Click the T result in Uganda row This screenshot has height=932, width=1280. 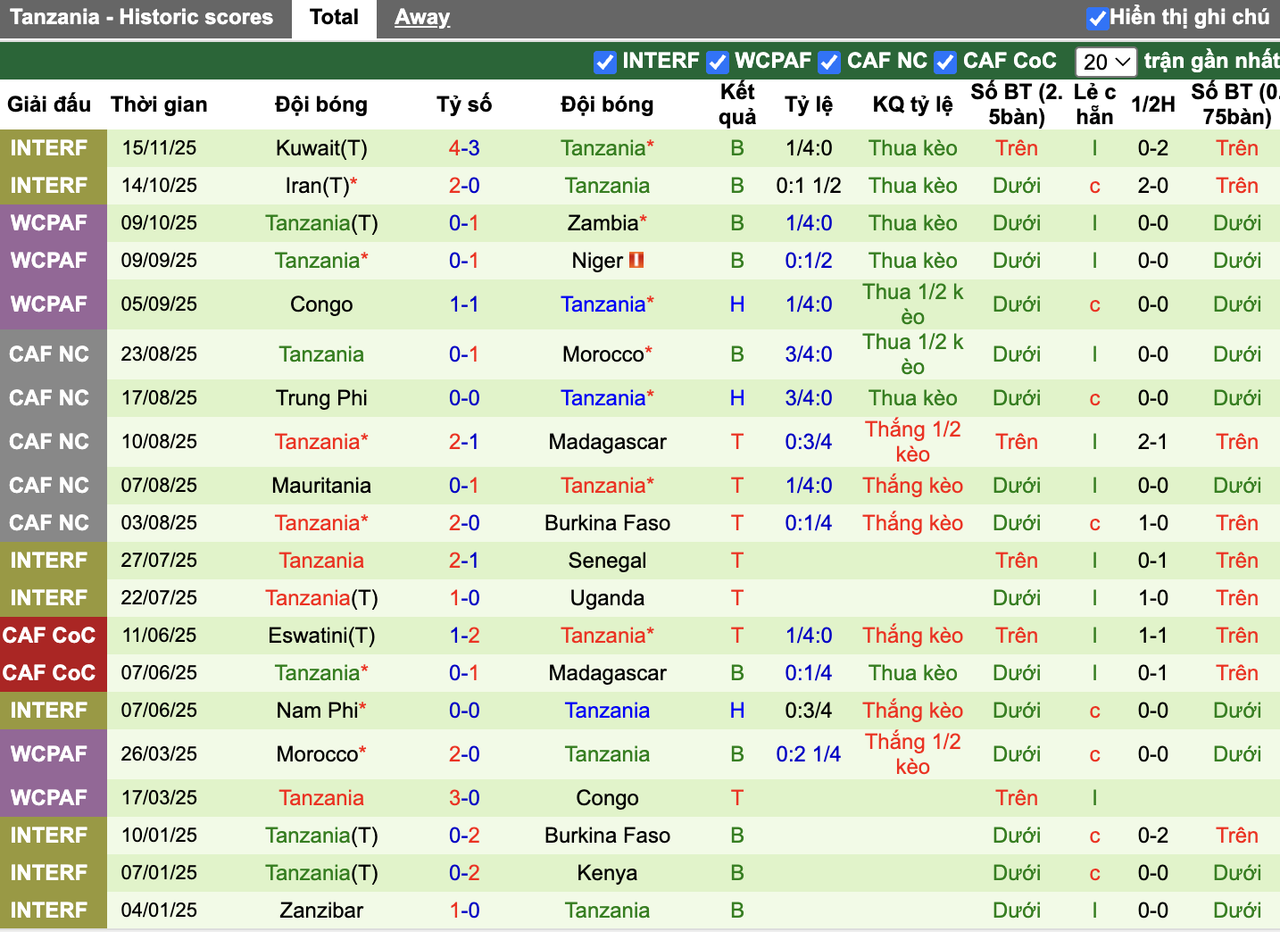tap(737, 598)
